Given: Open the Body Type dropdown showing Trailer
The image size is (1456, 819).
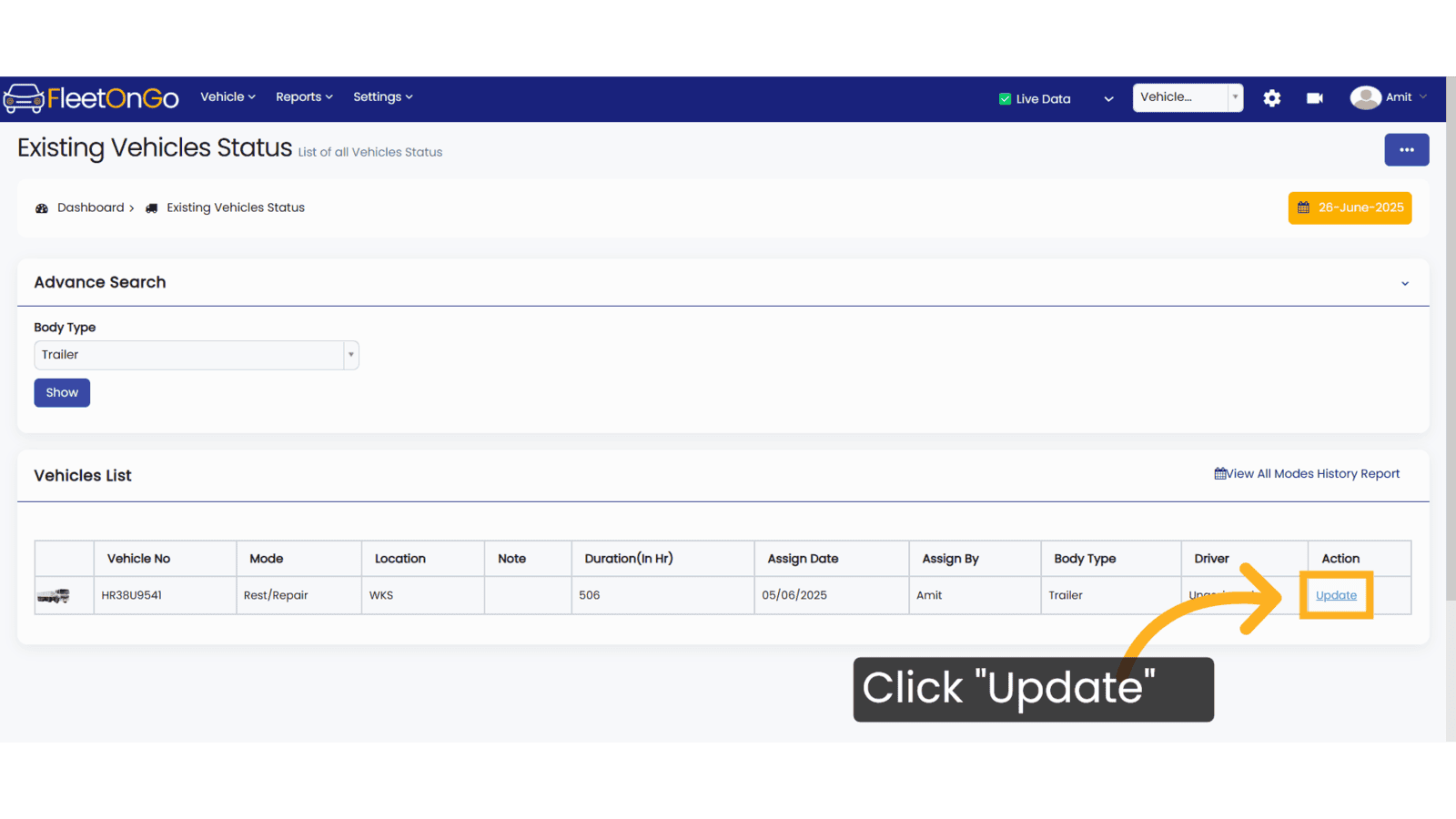Looking at the screenshot, I should pyautogui.click(x=197, y=355).
